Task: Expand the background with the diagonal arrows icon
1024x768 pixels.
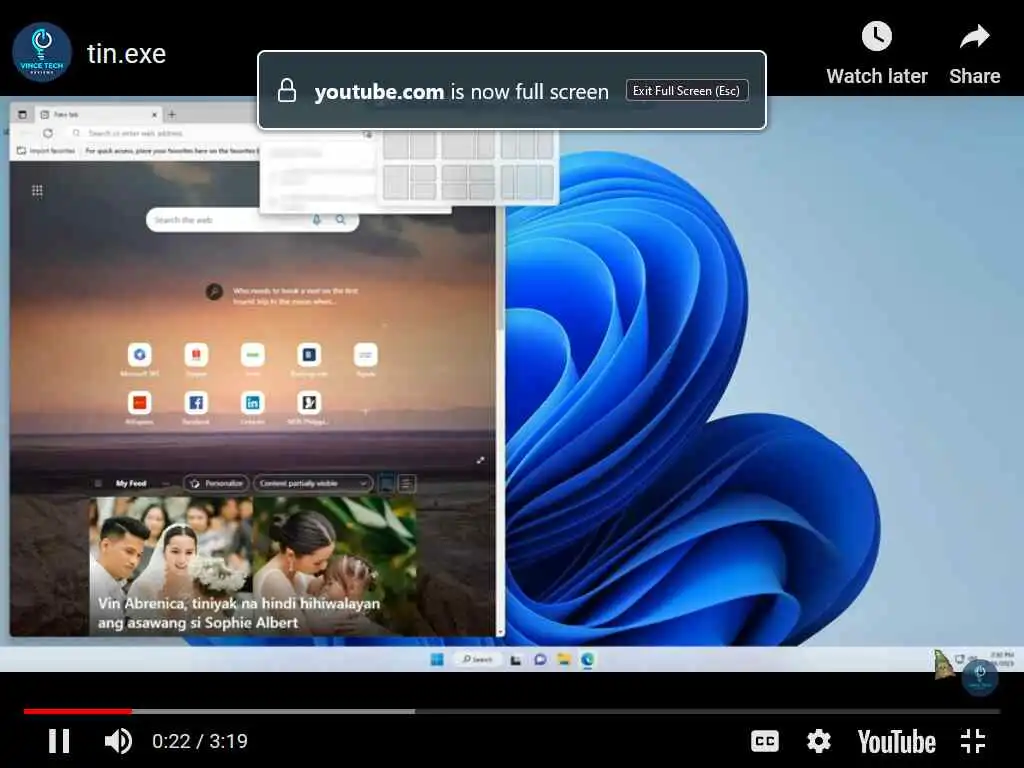Action: click(481, 460)
